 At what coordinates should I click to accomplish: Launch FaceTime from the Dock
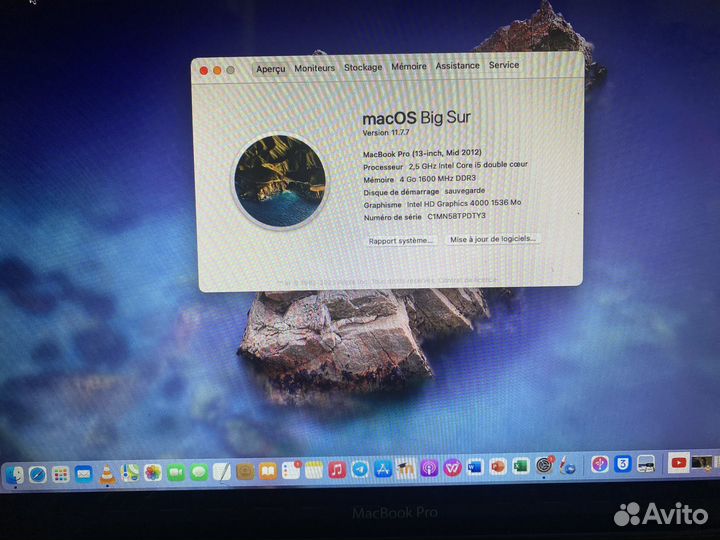tap(176, 472)
